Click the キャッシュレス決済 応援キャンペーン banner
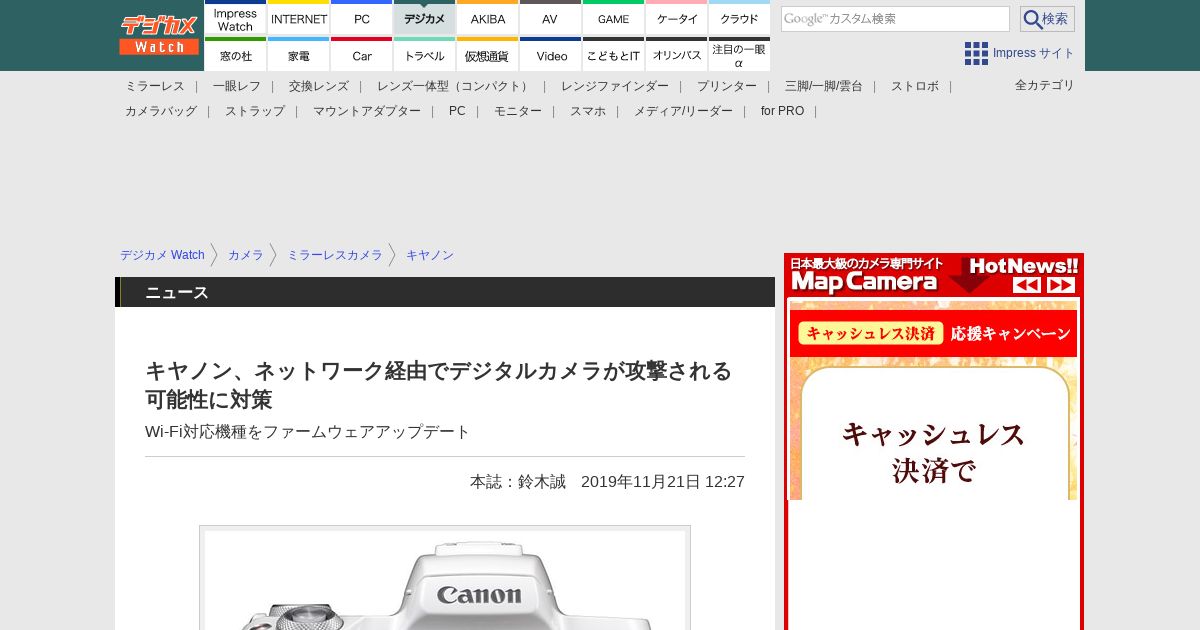Image resolution: width=1200 pixels, height=630 pixels. (933, 333)
